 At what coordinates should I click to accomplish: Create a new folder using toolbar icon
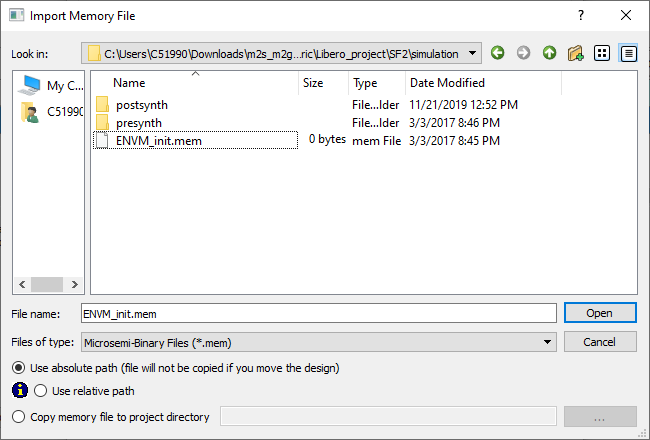pyautogui.click(x=575, y=53)
